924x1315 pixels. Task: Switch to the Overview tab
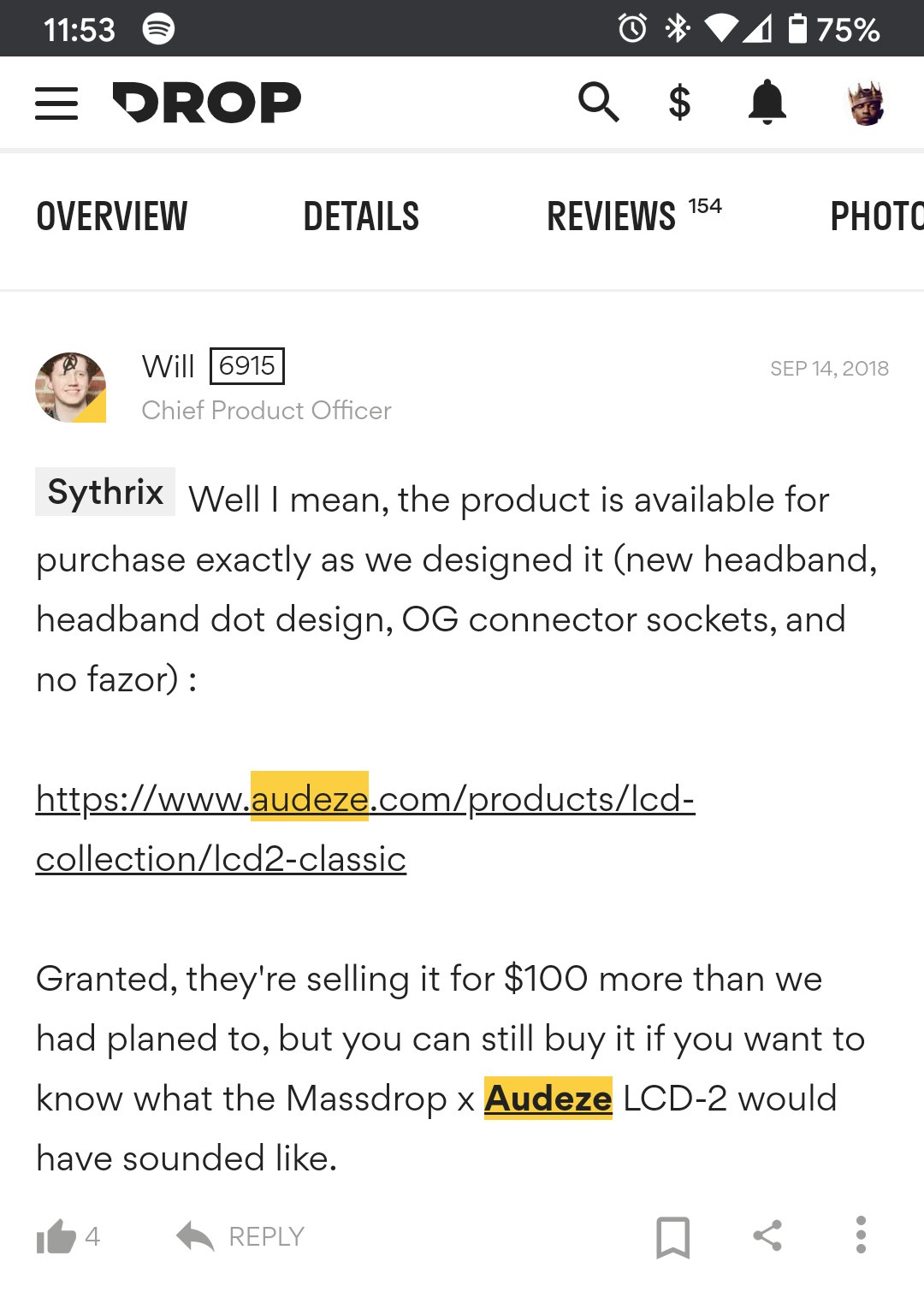tap(112, 216)
